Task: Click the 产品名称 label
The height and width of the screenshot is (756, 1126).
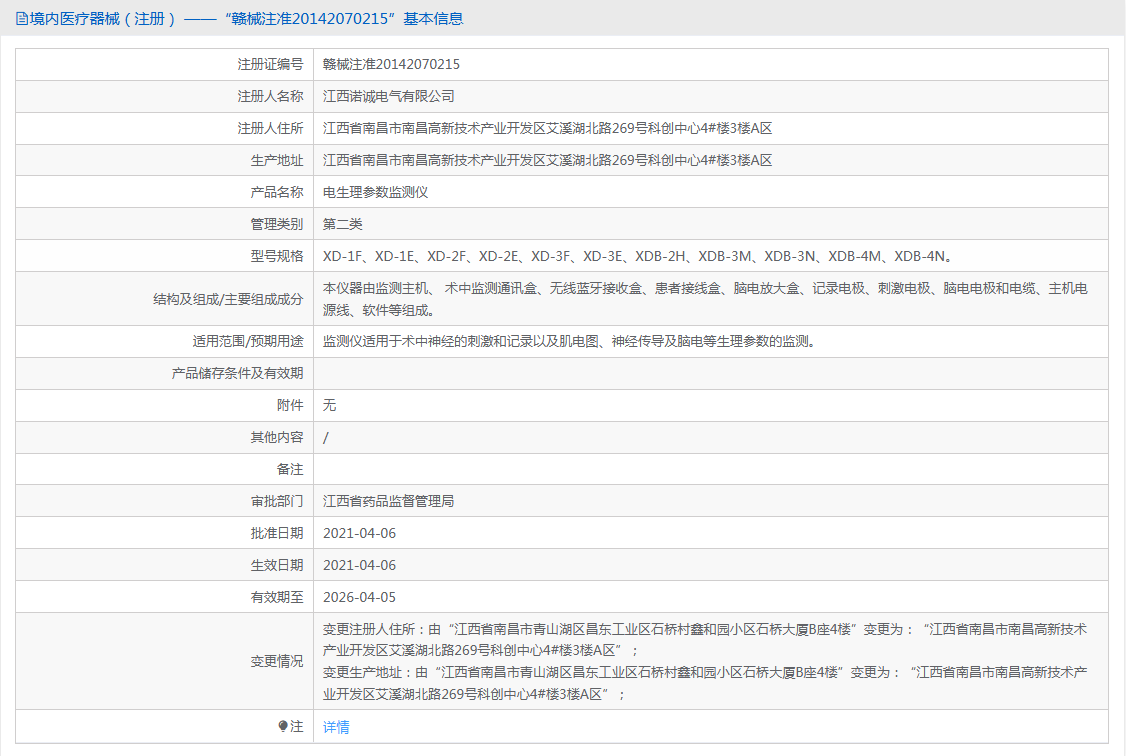Action: (276, 192)
